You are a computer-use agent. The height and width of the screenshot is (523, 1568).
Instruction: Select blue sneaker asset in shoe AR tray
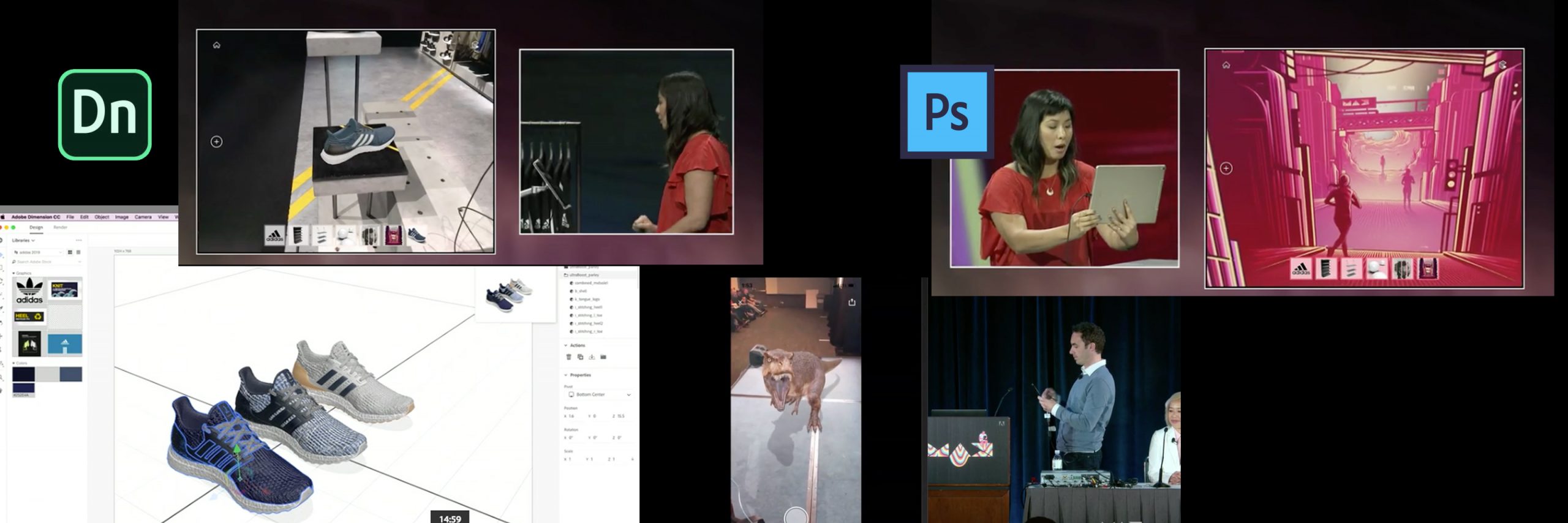tap(417, 236)
